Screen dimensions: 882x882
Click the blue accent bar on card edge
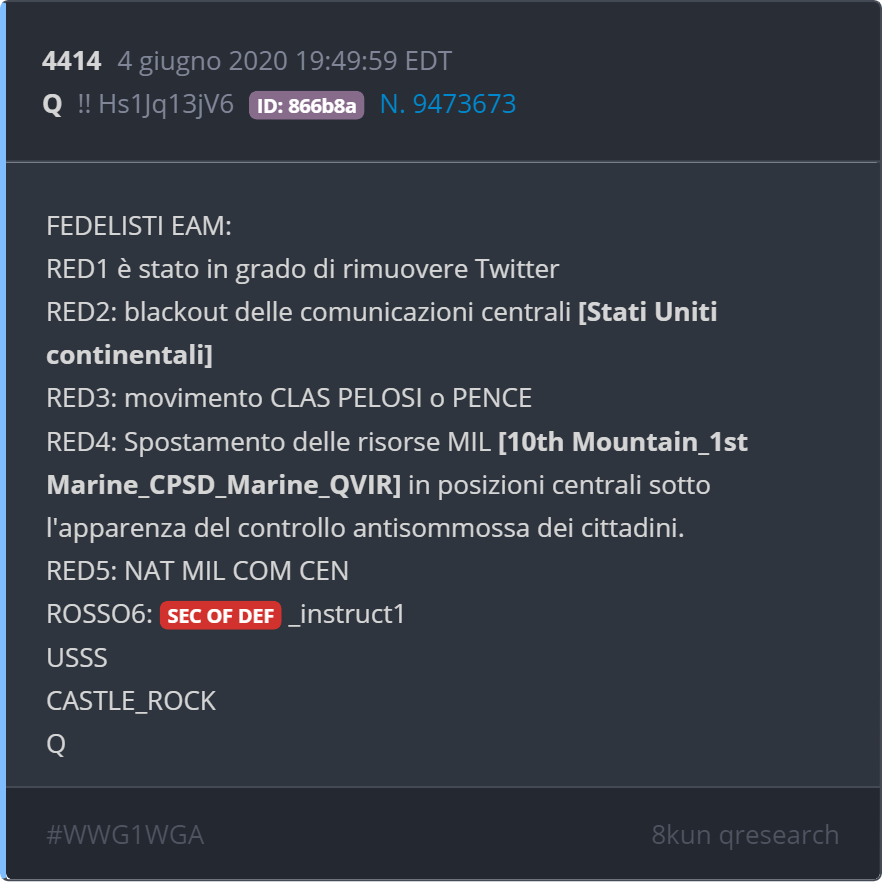click(3, 441)
